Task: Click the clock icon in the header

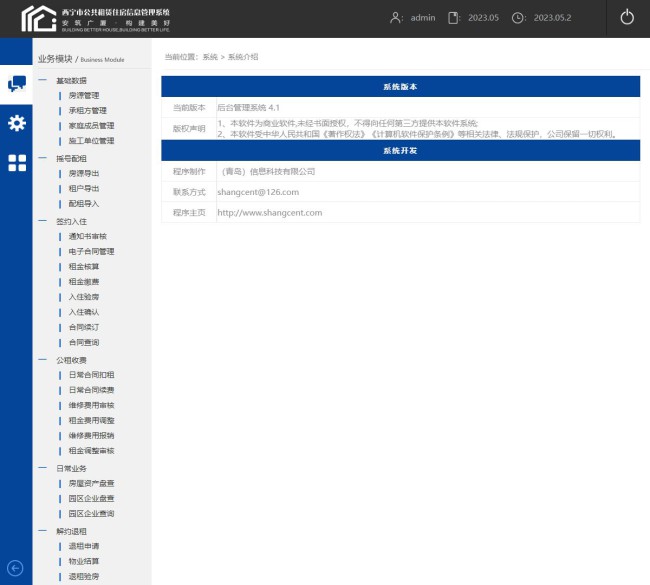Action: point(518,17)
